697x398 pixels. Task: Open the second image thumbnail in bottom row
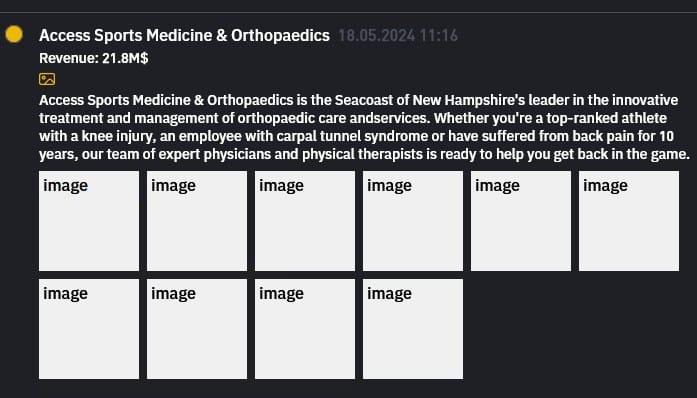click(197, 329)
